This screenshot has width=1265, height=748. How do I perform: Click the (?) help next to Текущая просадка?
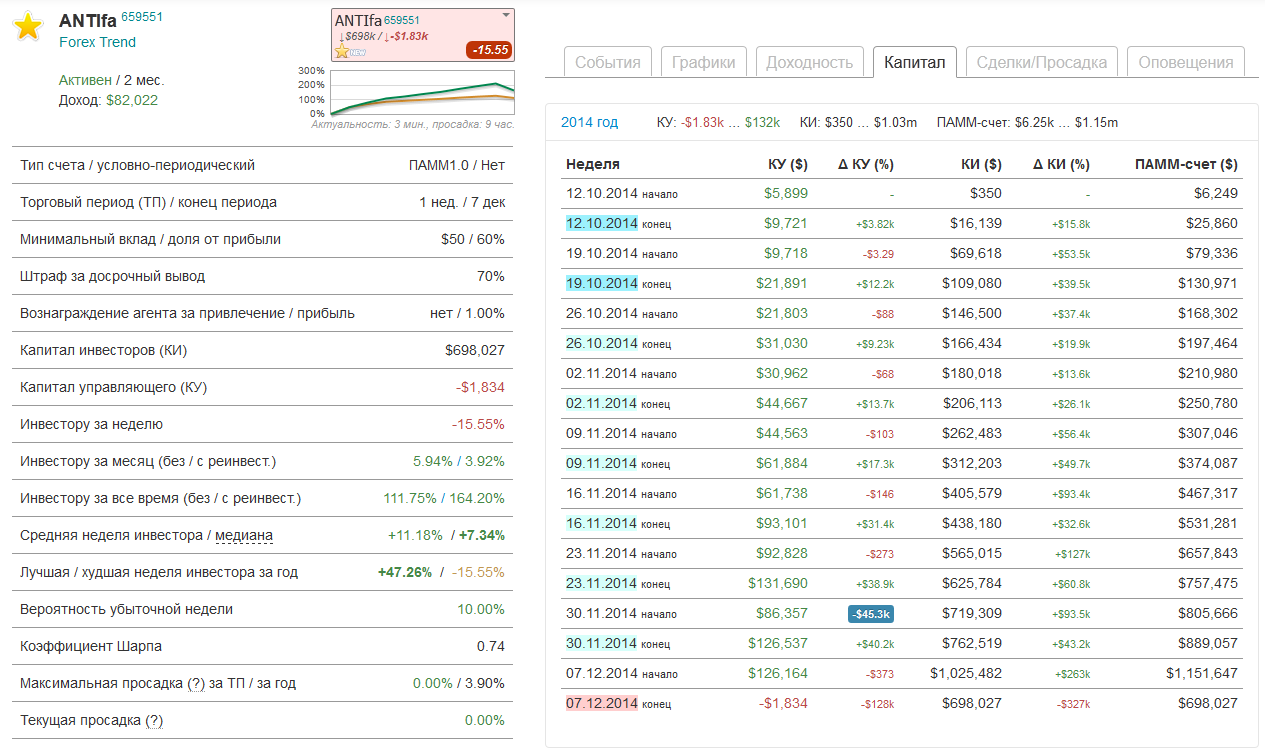(x=154, y=720)
